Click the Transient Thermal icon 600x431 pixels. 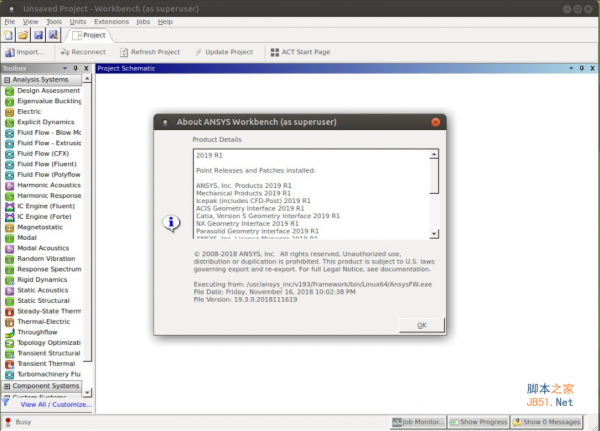click(x=10, y=364)
